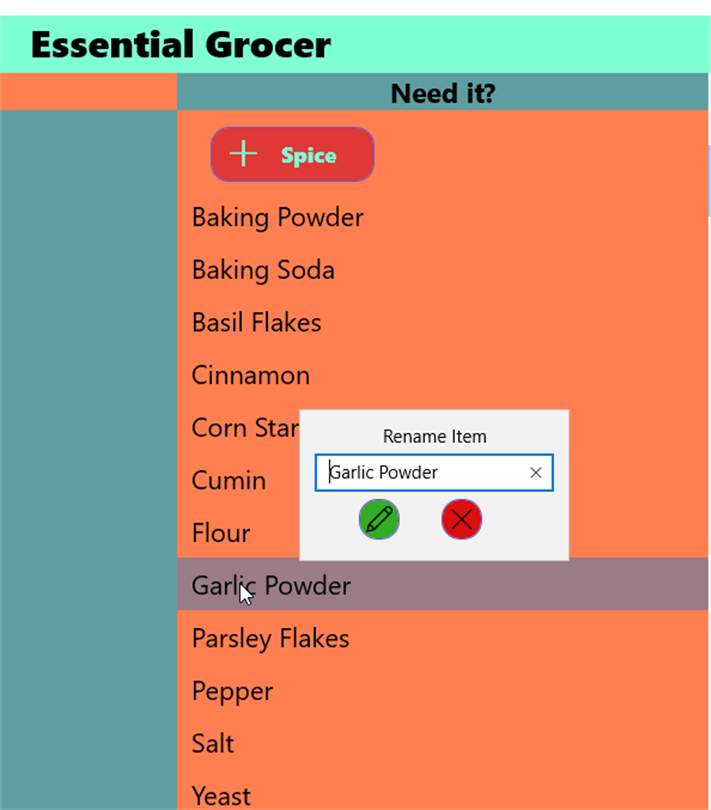Screen dimensions: 711x810
Task: Select Yeast at the list bottom
Action: pyautogui.click(x=221, y=795)
